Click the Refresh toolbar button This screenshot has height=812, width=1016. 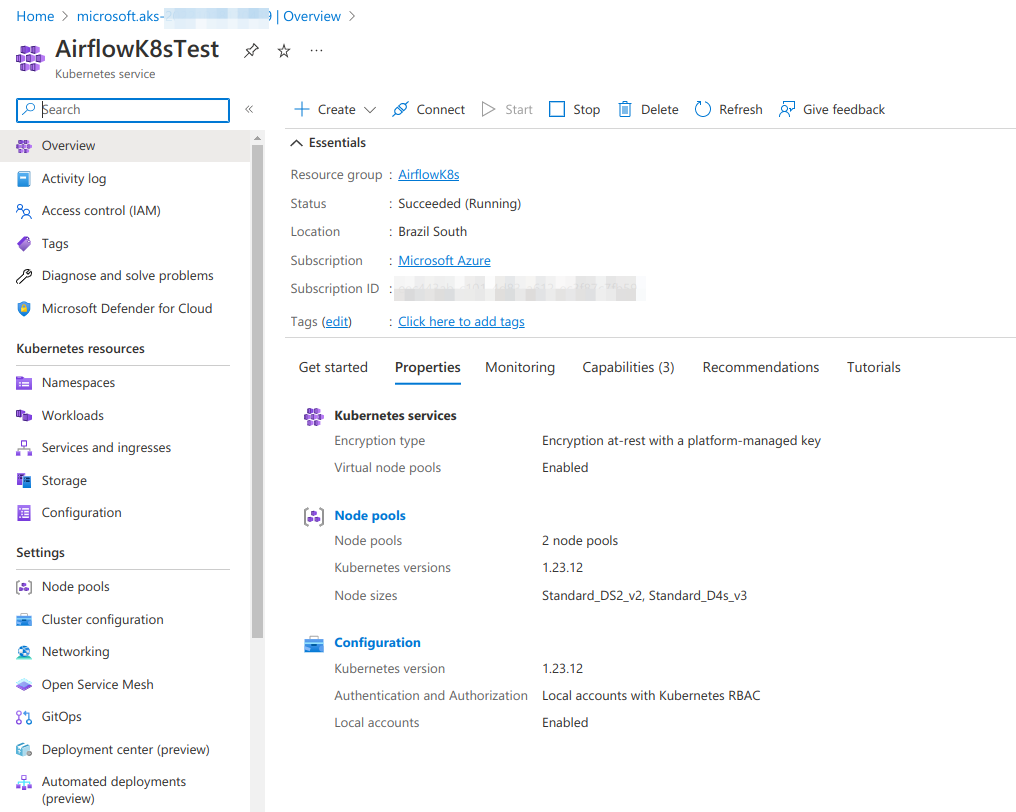[728, 110]
